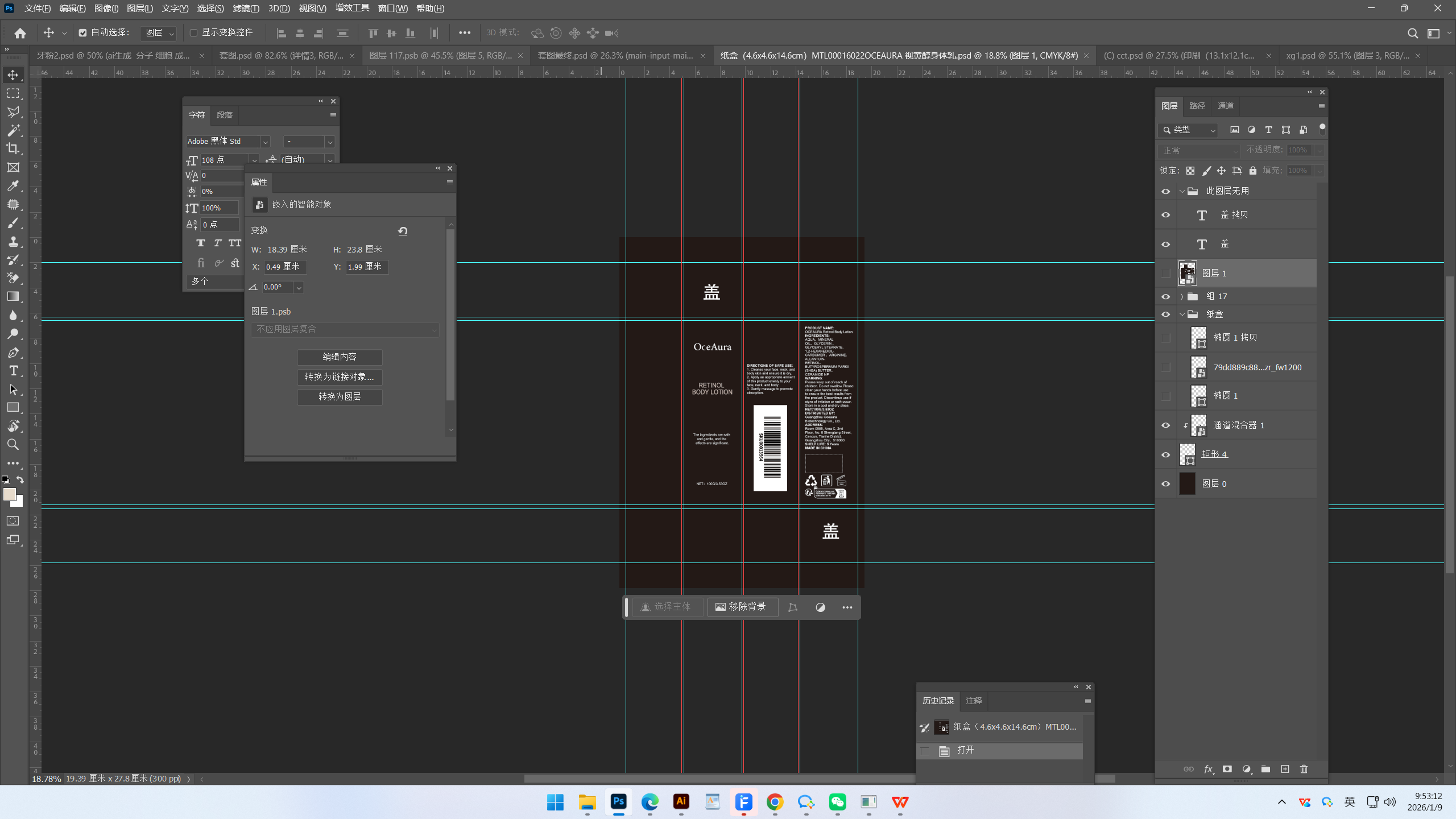Select the Pen tool

(x=13, y=352)
